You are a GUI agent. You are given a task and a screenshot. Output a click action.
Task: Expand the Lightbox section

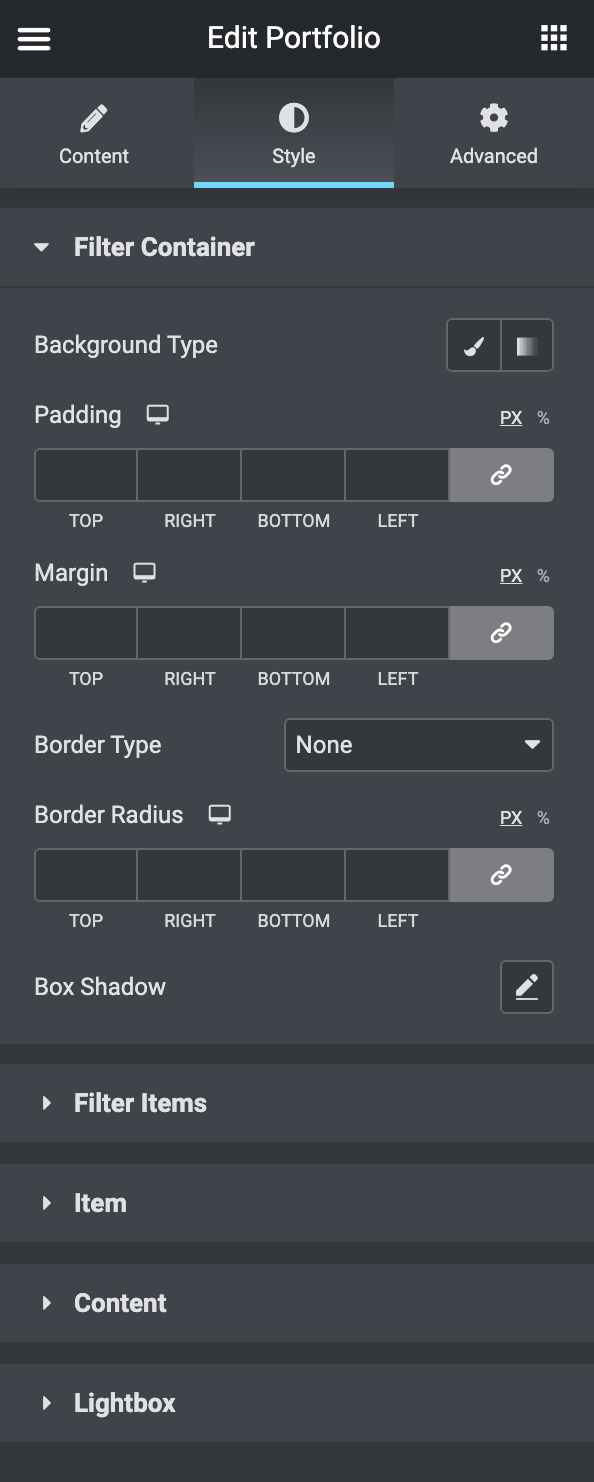123,1402
